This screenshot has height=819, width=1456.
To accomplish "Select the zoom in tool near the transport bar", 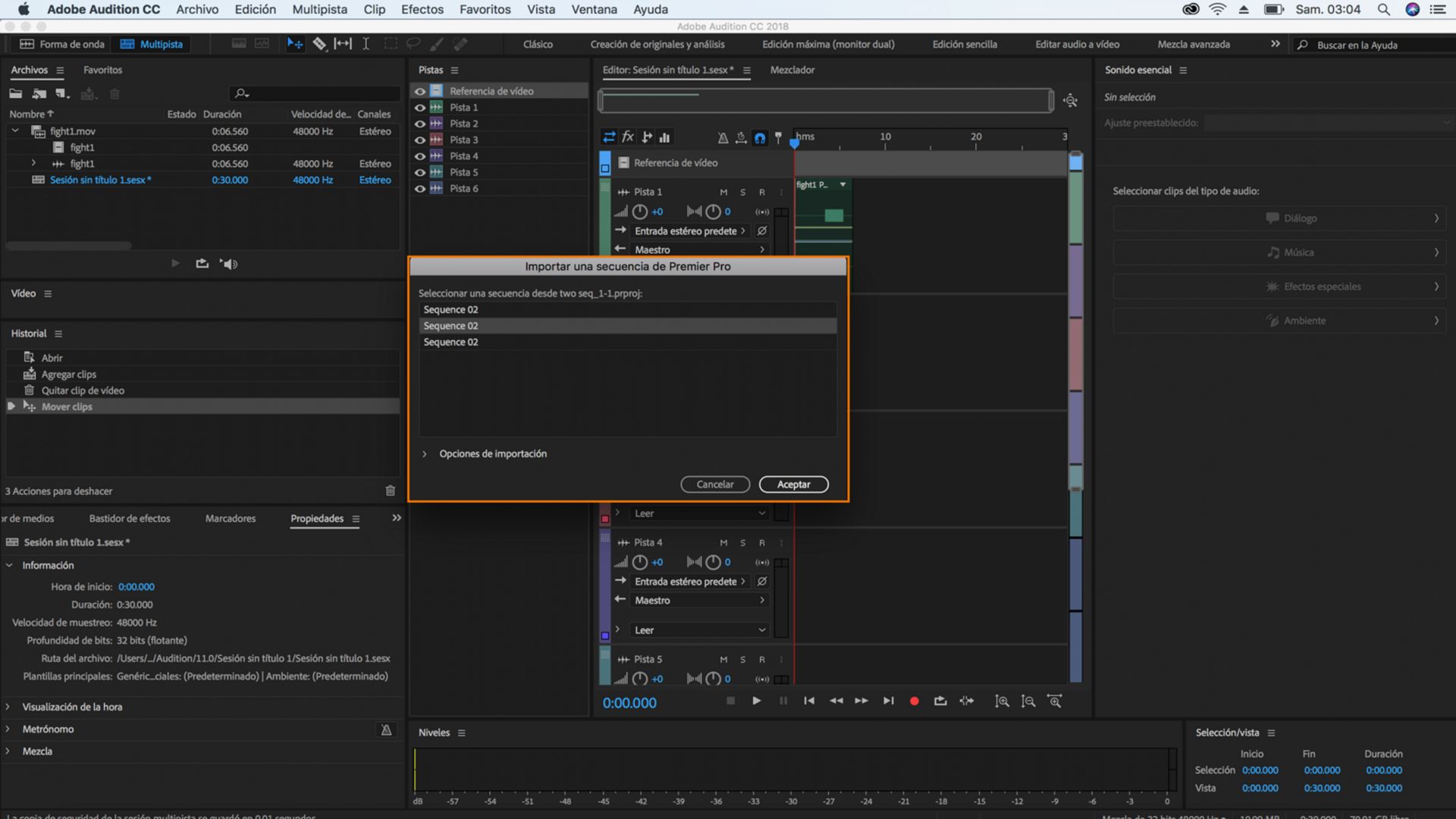I will pos(1001,701).
